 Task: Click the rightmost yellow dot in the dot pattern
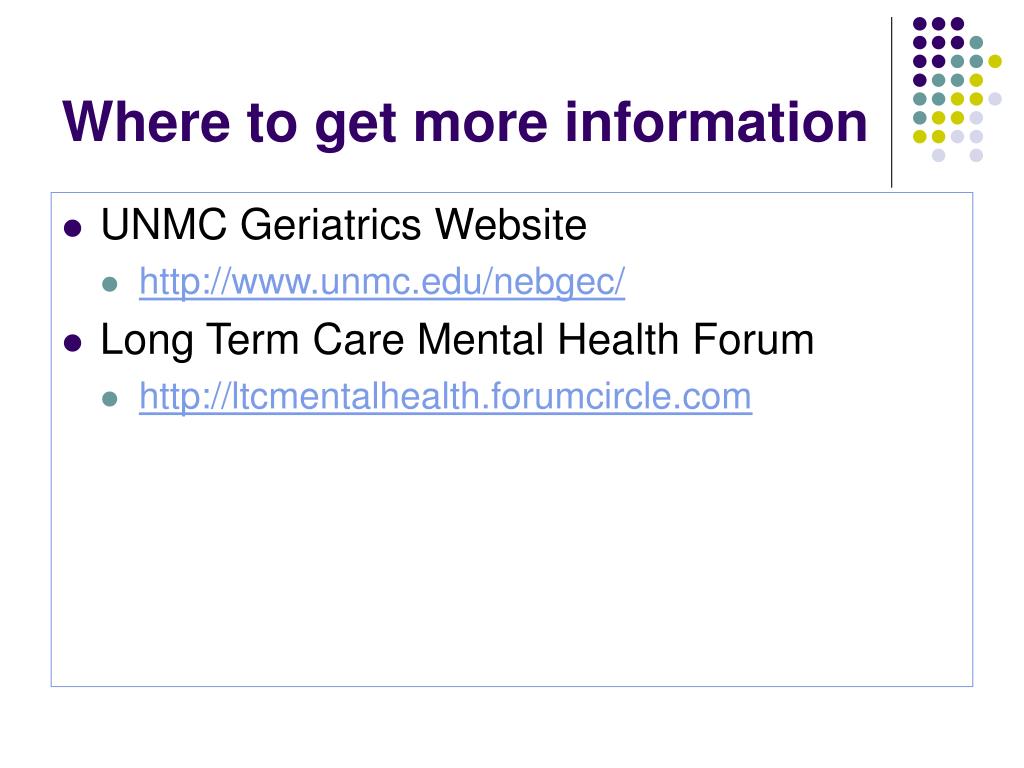[995, 61]
